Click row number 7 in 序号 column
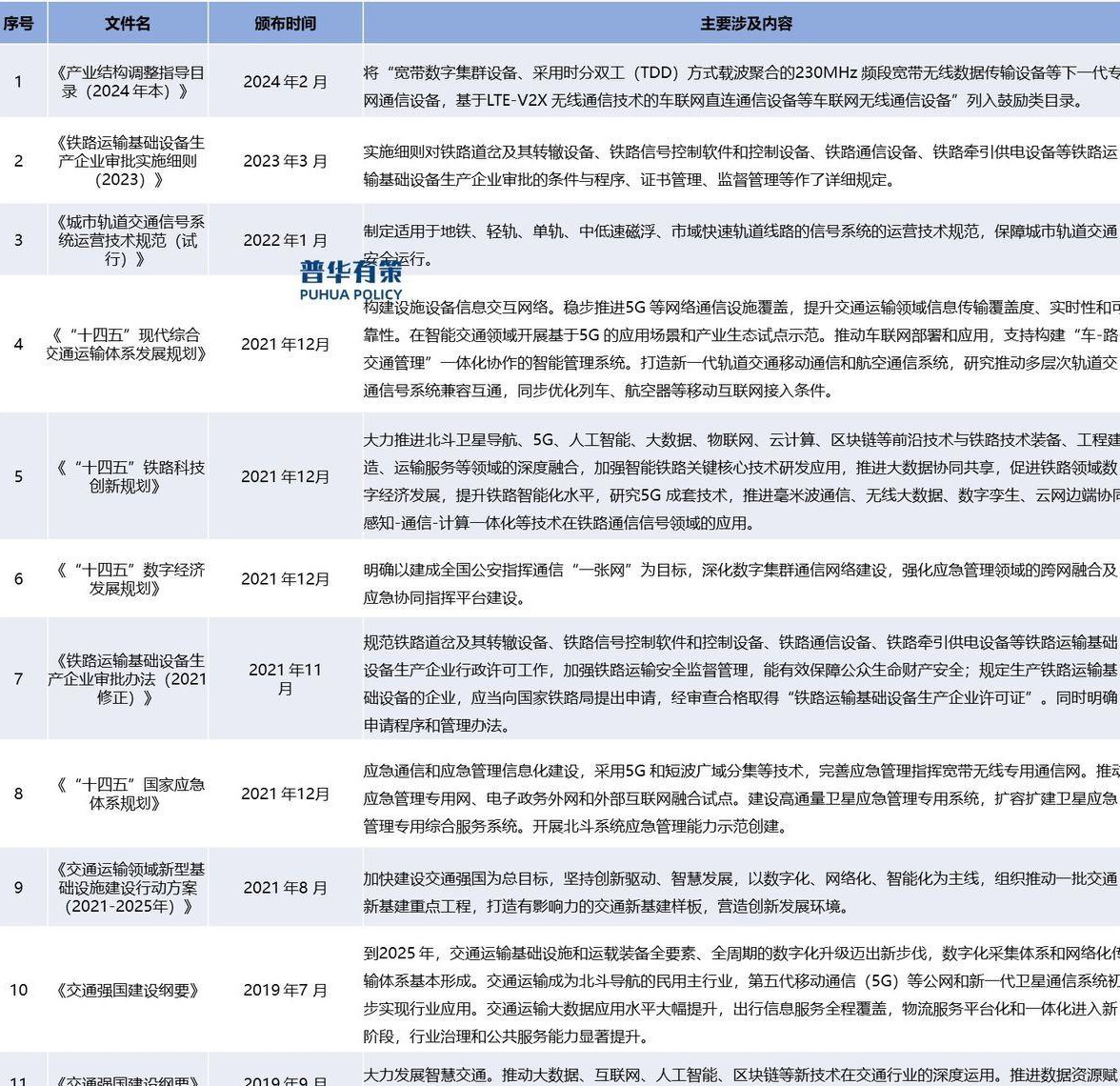1120x1086 pixels. [x=19, y=678]
